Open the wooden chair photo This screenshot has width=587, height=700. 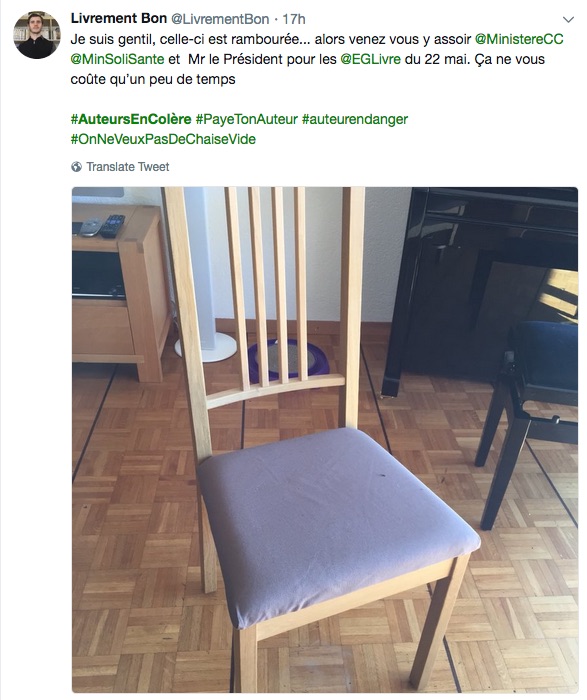(325, 440)
